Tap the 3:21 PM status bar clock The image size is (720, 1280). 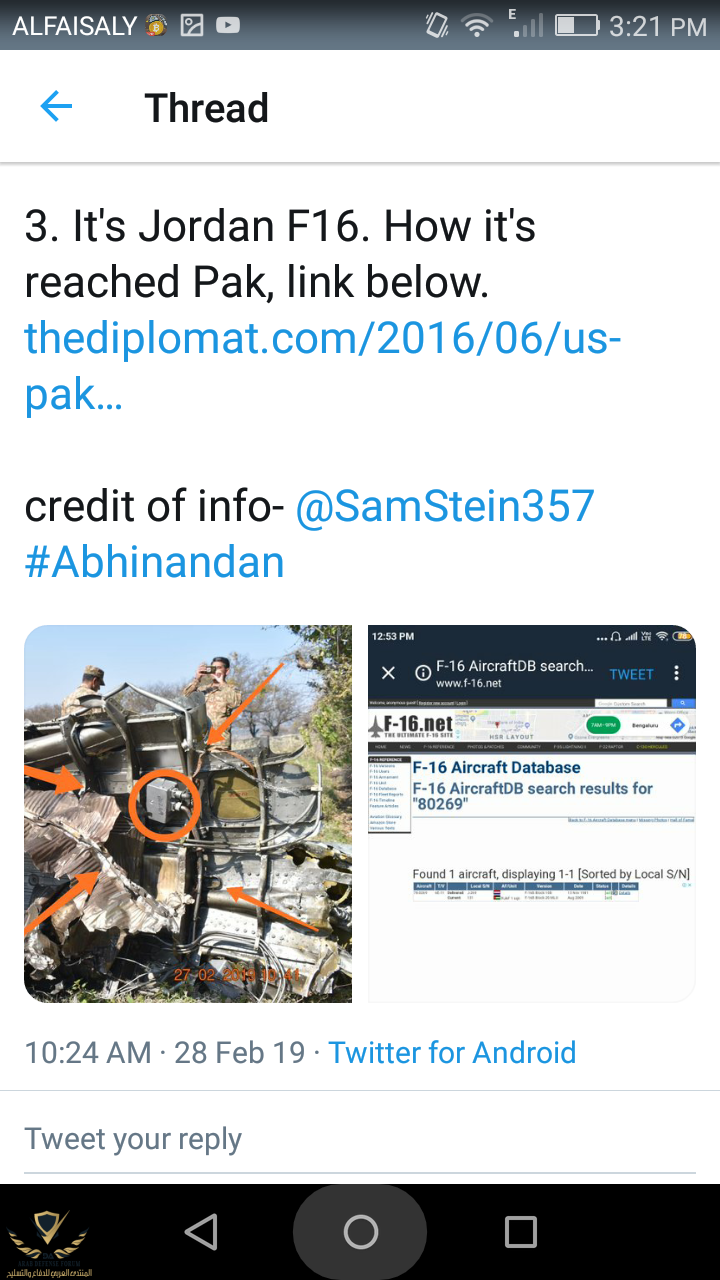[658, 27]
